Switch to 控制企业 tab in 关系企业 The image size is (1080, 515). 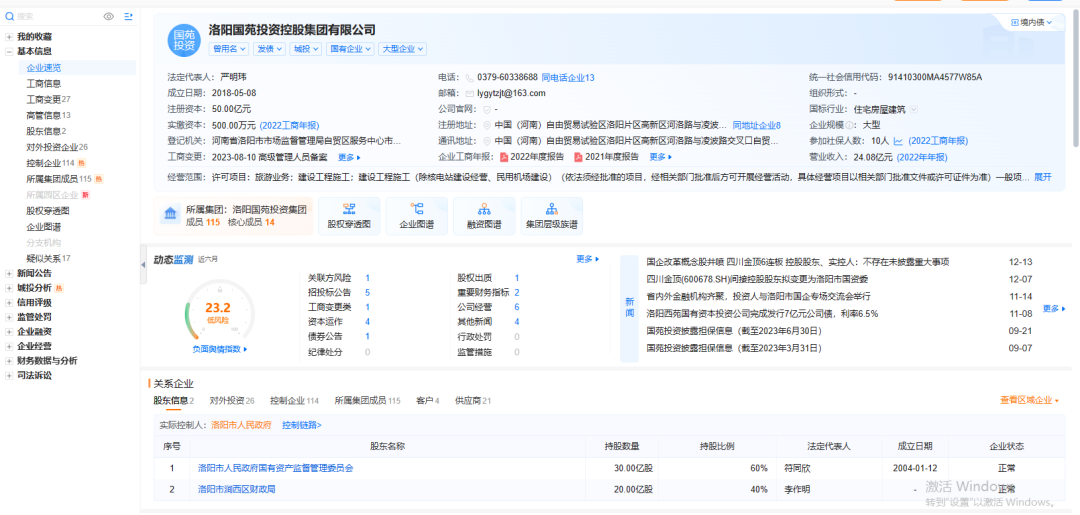(294, 401)
